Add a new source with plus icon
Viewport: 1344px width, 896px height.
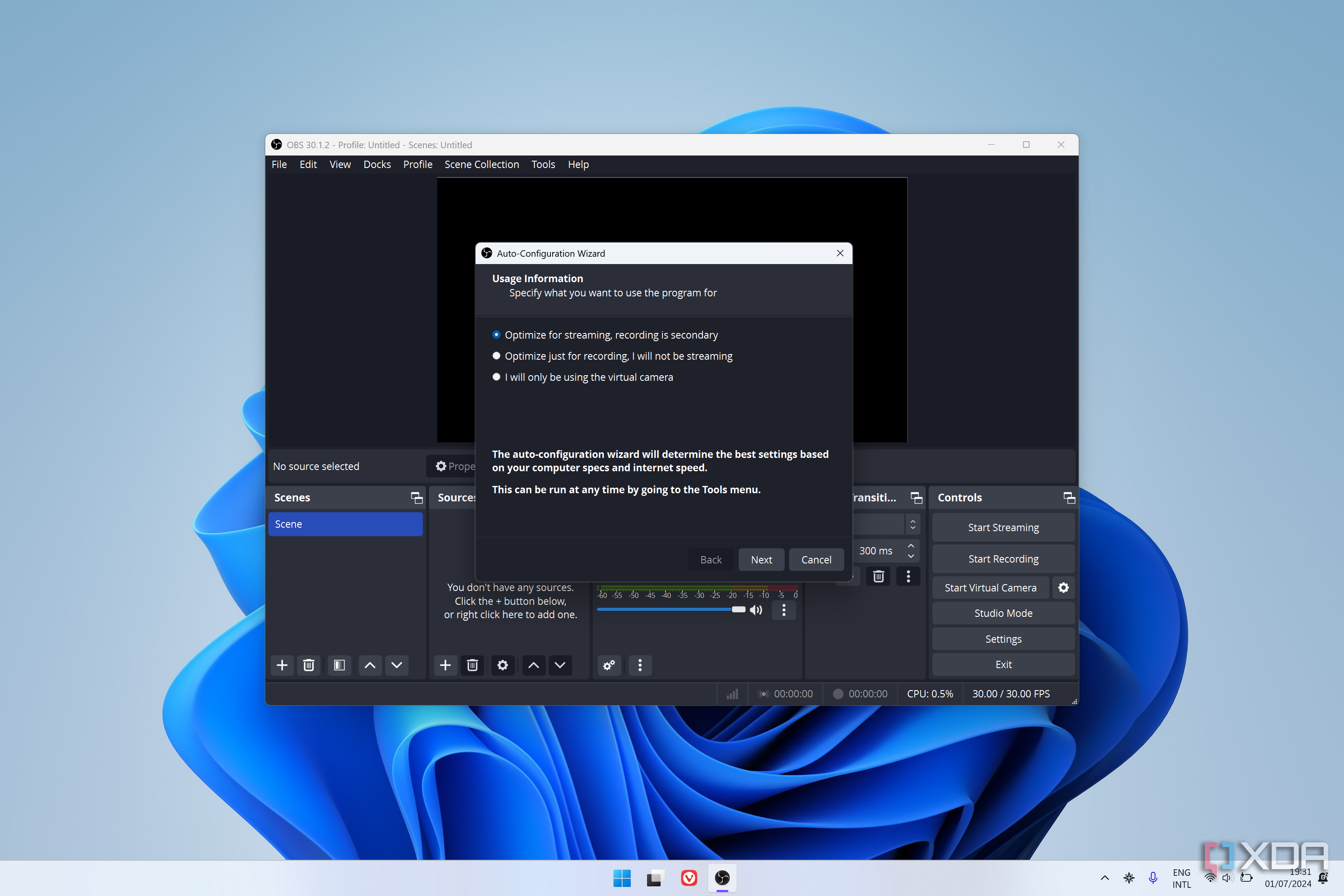click(445, 665)
